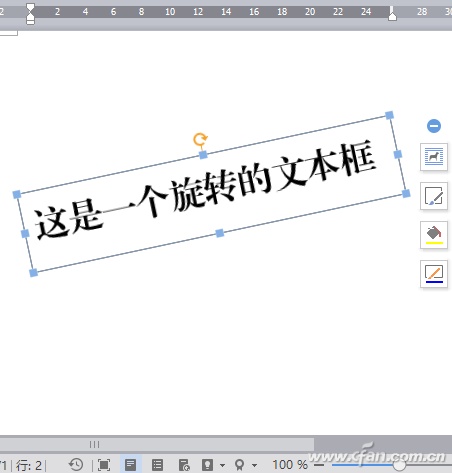Click the zoom out minus button
Image resolution: width=452 pixels, height=473 pixels.
pyautogui.click(x=319, y=465)
